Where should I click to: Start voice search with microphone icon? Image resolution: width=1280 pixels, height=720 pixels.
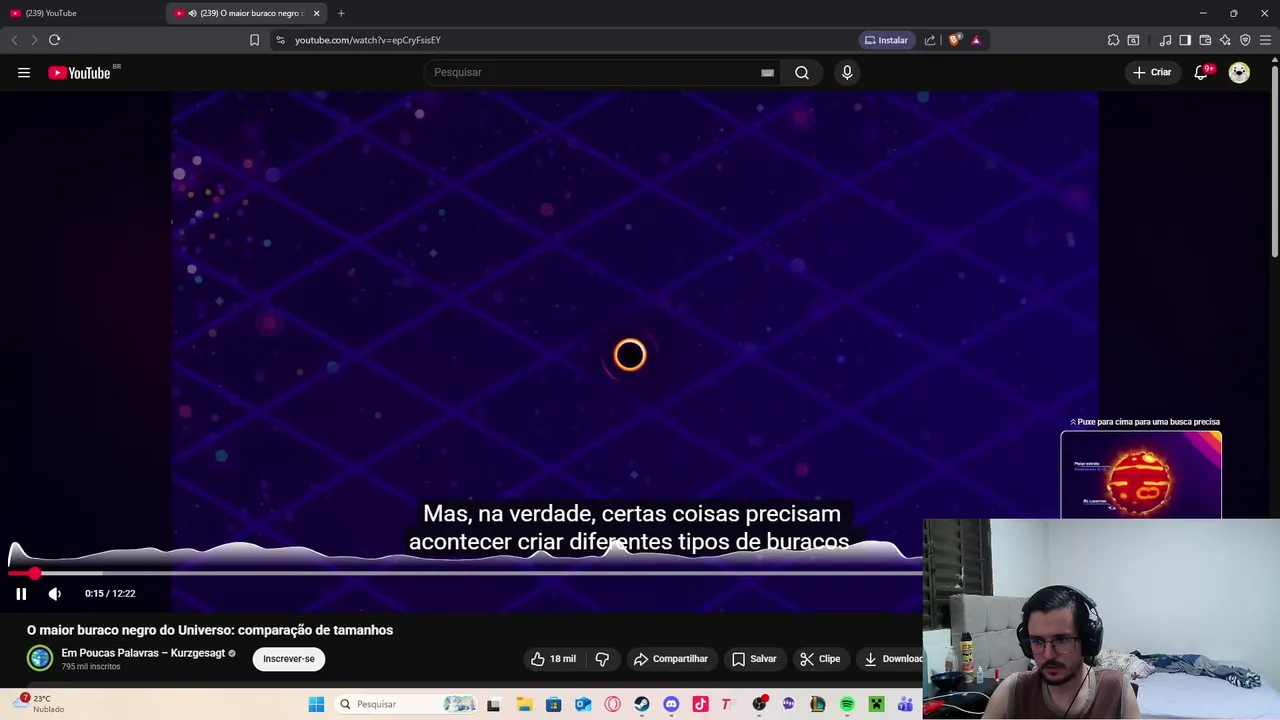click(847, 72)
